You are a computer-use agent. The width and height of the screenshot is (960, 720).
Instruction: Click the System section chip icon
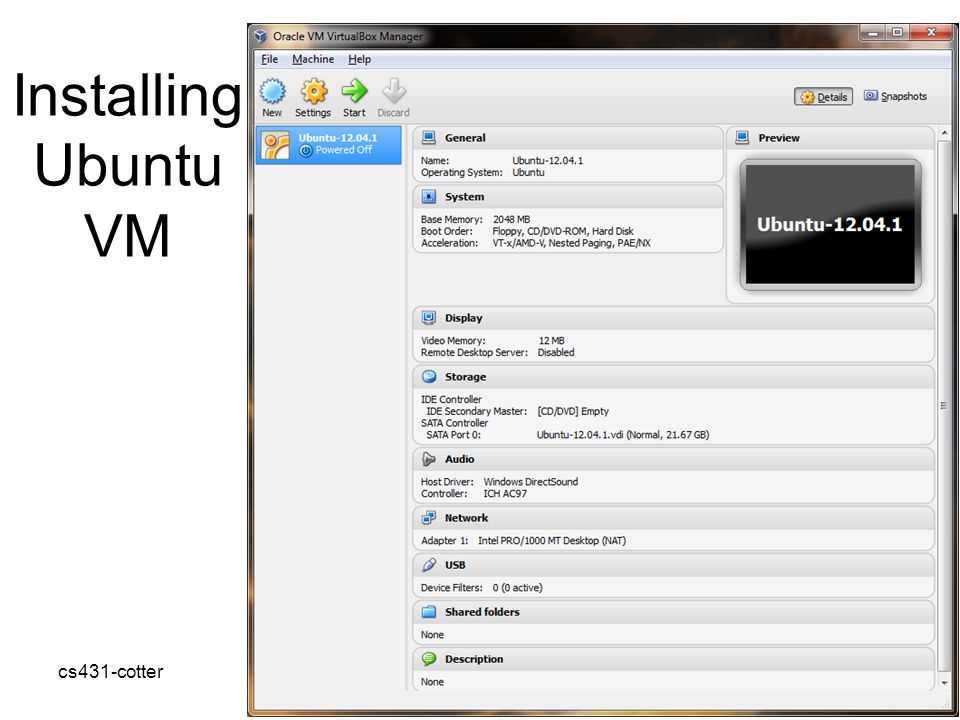[x=429, y=197]
